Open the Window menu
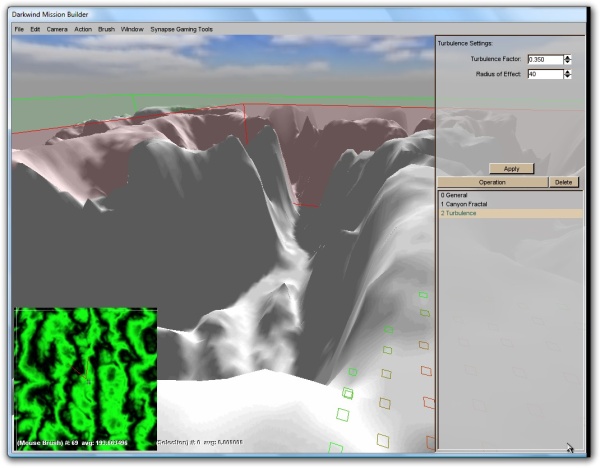600x468 pixels. tap(132, 29)
